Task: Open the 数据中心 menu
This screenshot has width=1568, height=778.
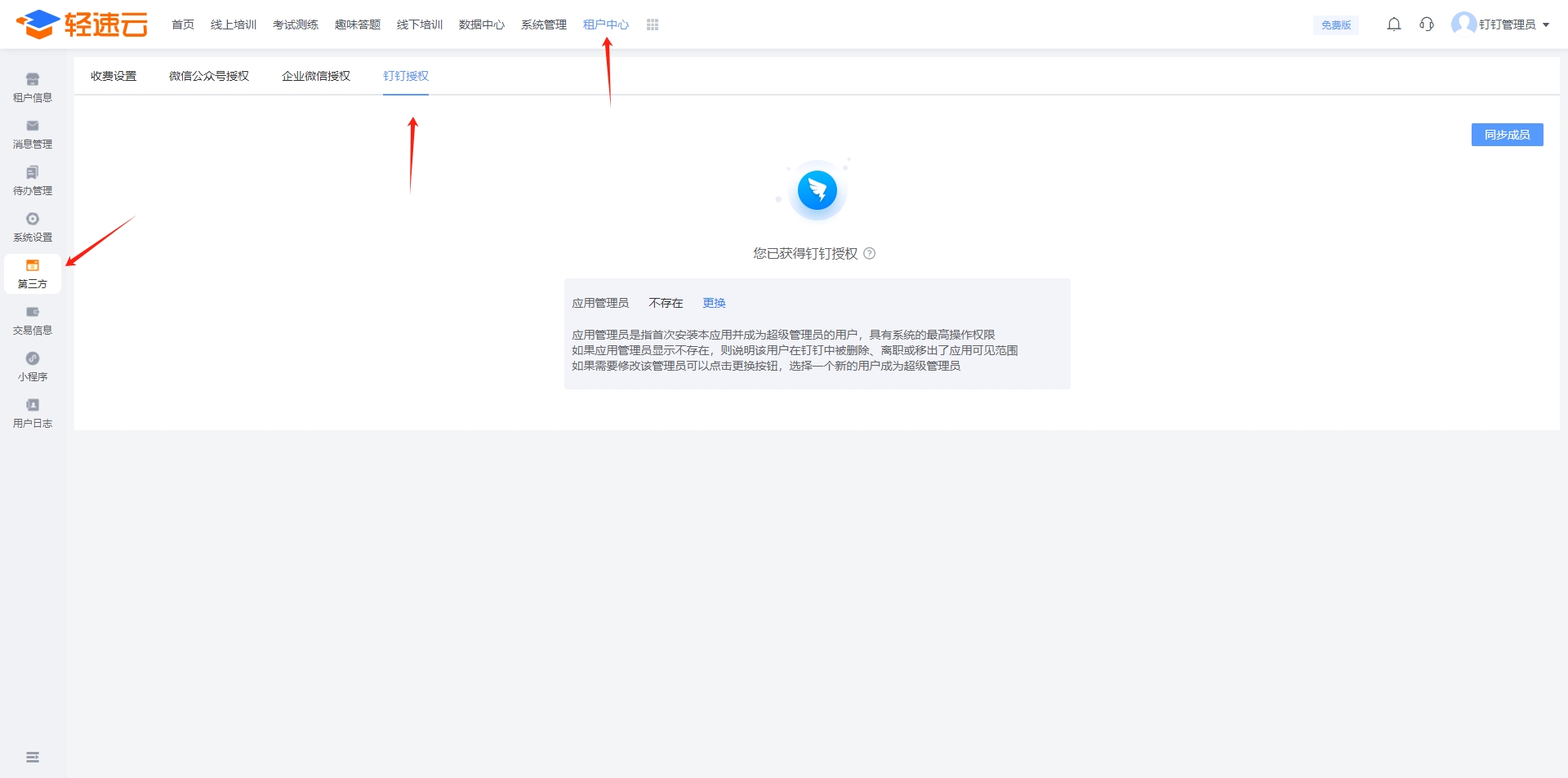Action: [482, 24]
